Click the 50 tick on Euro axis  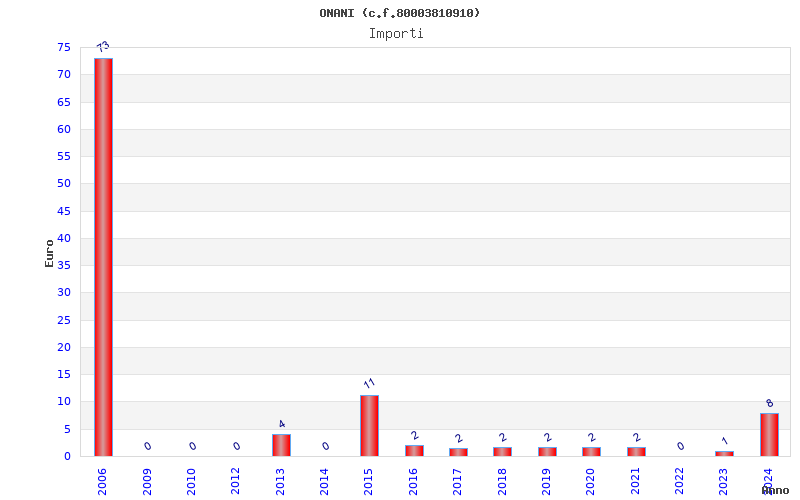tap(64, 184)
